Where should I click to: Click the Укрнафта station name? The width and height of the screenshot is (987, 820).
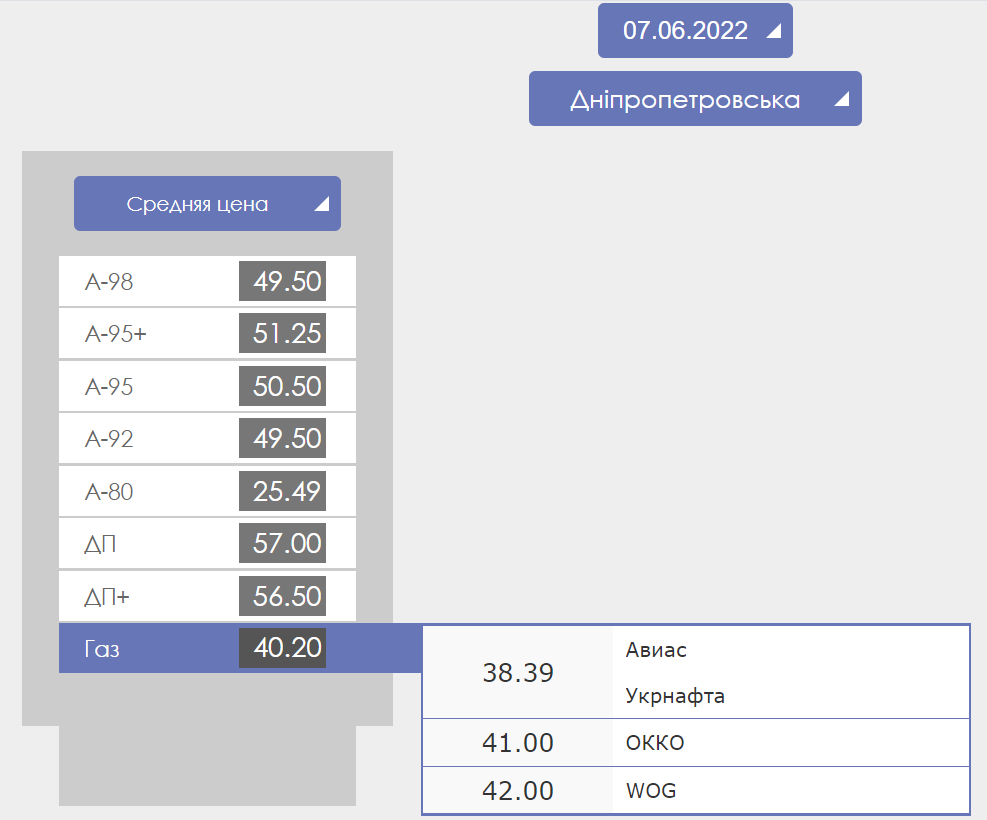tap(675, 696)
